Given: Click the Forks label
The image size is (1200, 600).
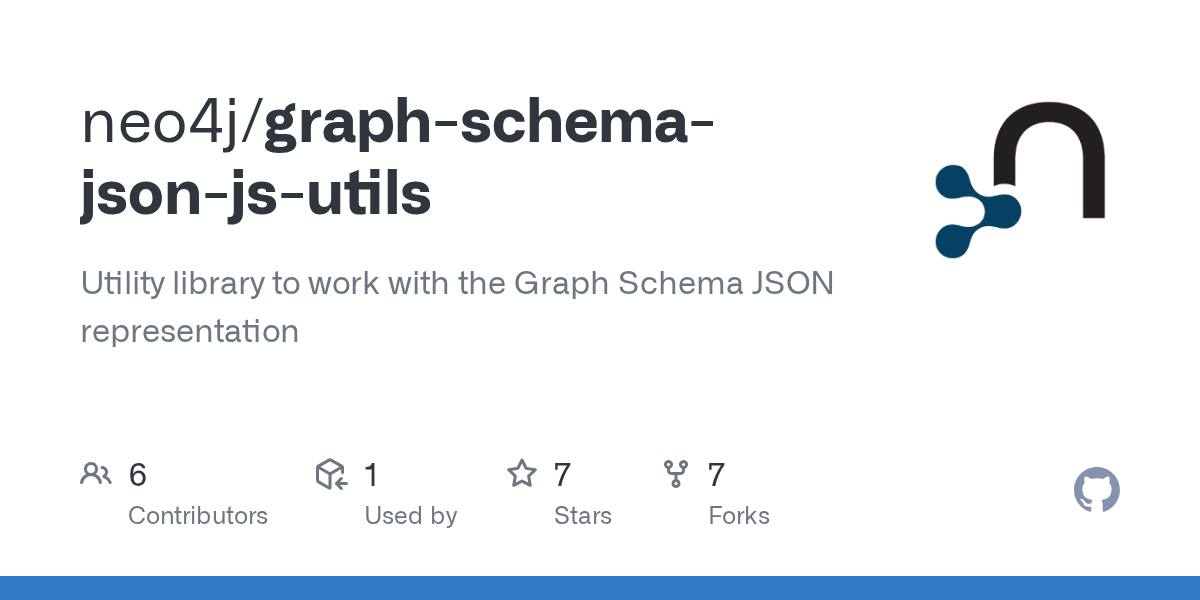Looking at the screenshot, I should pyautogui.click(x=739, y=516).
